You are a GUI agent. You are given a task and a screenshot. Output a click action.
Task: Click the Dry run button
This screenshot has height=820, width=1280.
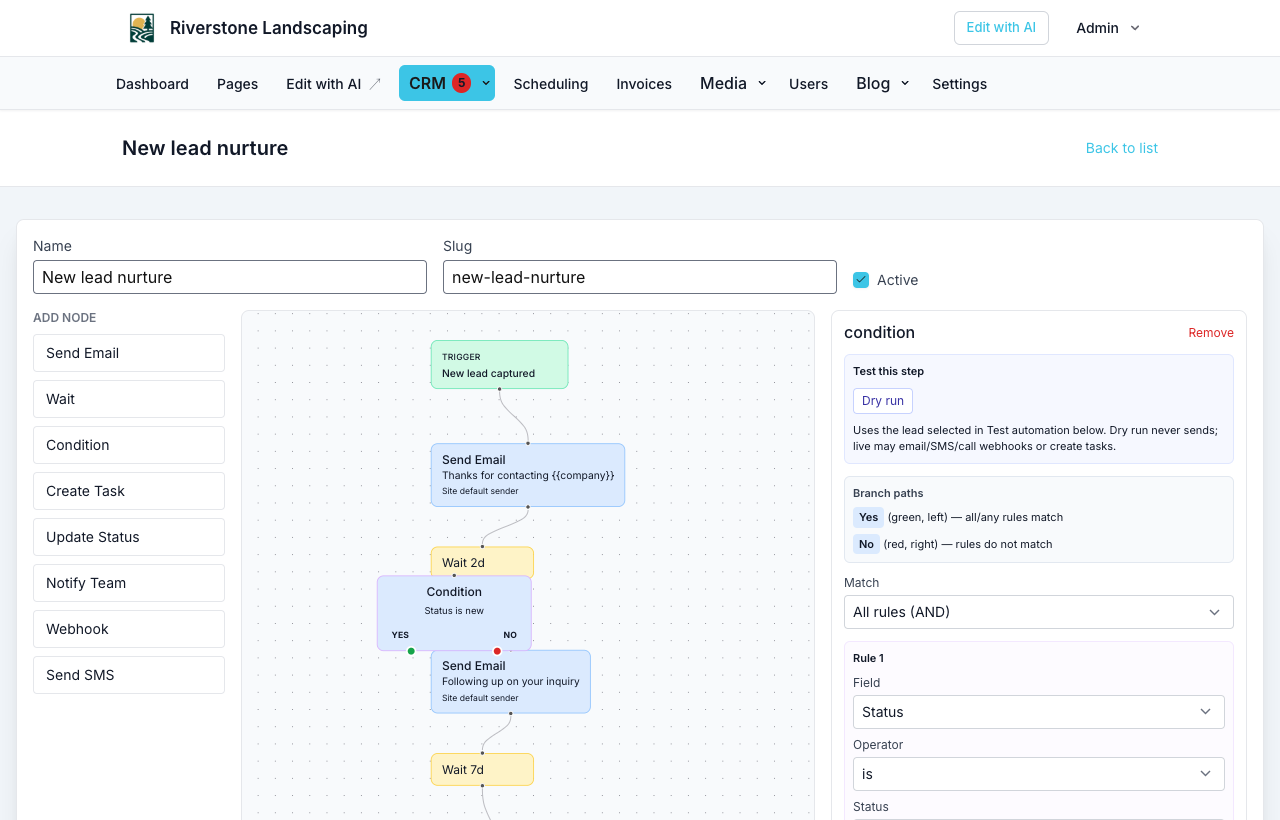coord(883,401)
